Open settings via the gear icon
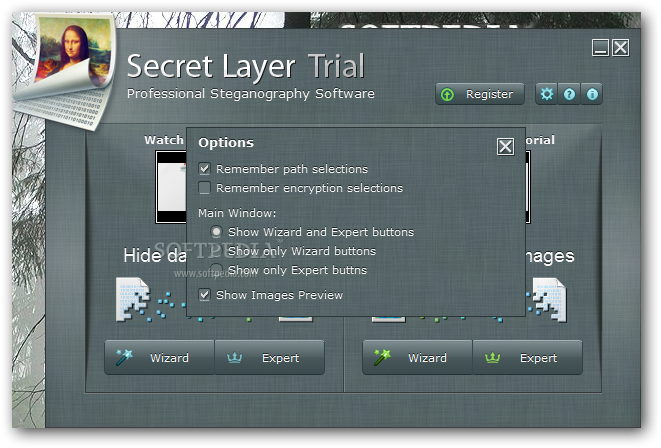661x448 pixels. click(546, 94)
